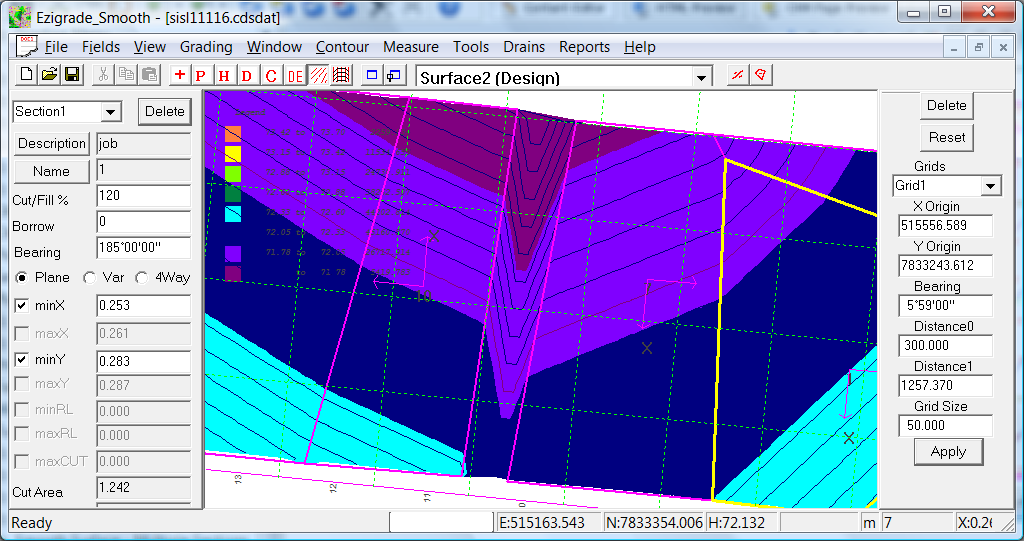This screenshot has height=541, width=1024.
Task: Click the Reset button
Action: [946, 137]
